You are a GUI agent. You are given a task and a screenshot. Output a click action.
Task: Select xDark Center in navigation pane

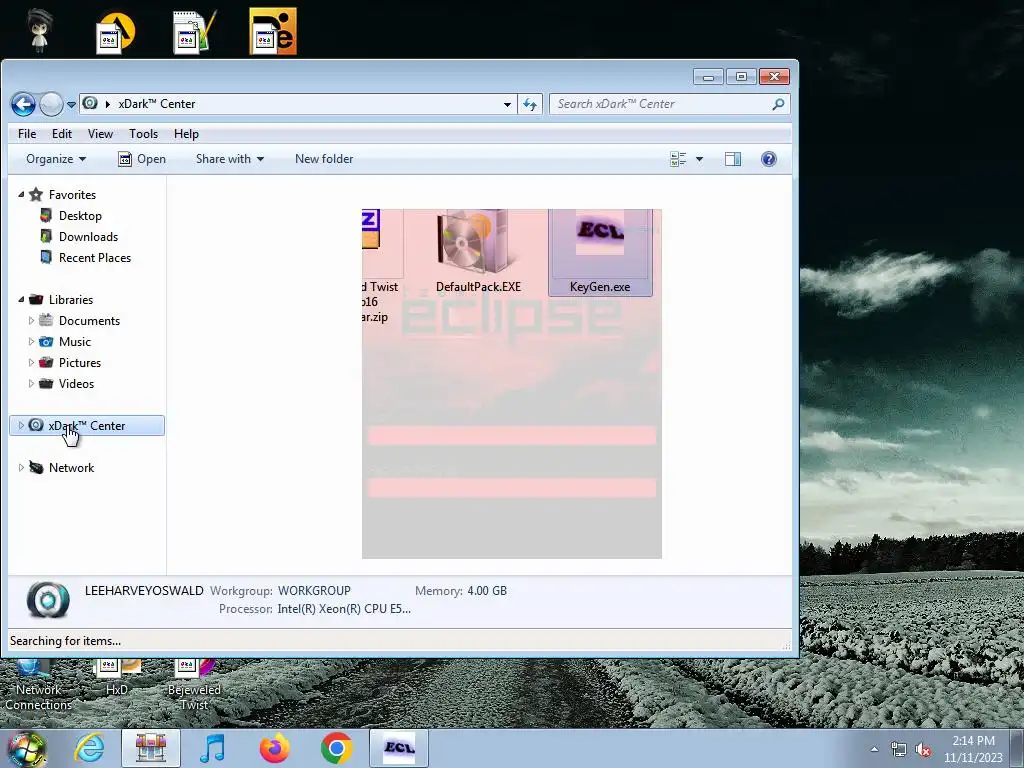coord(87,426)
